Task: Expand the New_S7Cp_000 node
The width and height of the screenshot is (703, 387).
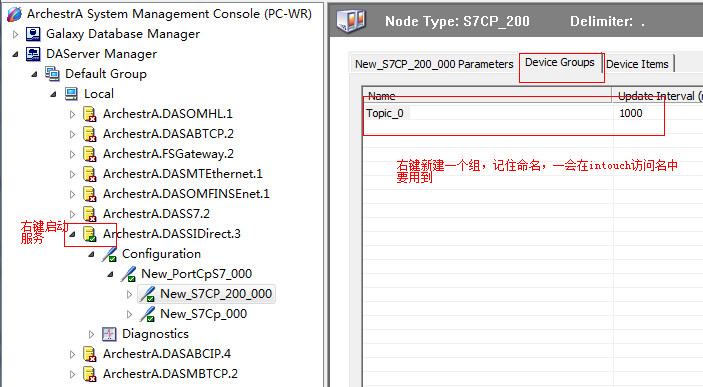Action: [130, 314]
